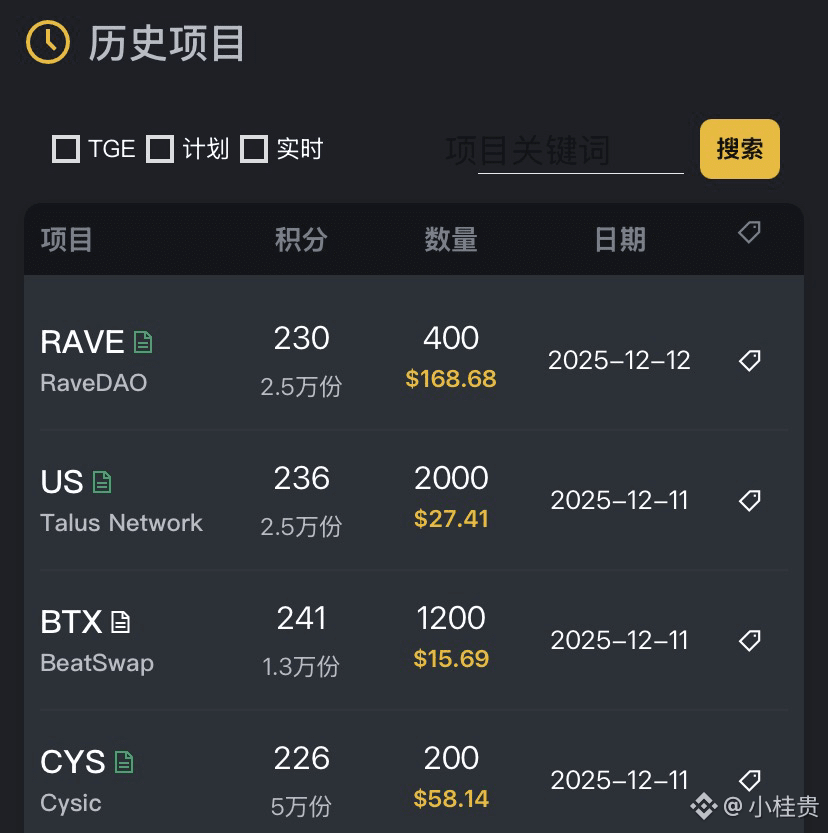Check the 计划 filter checkbox
Screen dimensions: 828x833
pos(160,150)
